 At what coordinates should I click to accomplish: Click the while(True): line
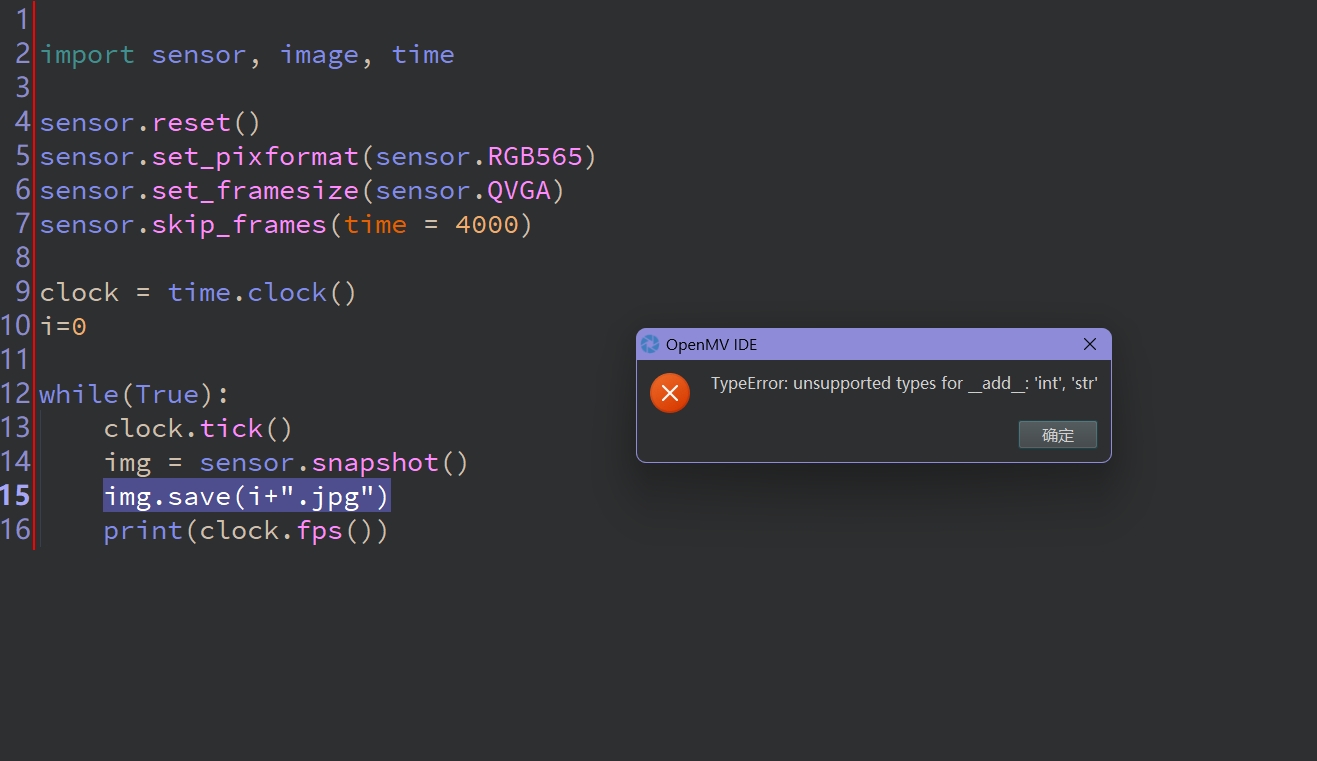[134, 395]
